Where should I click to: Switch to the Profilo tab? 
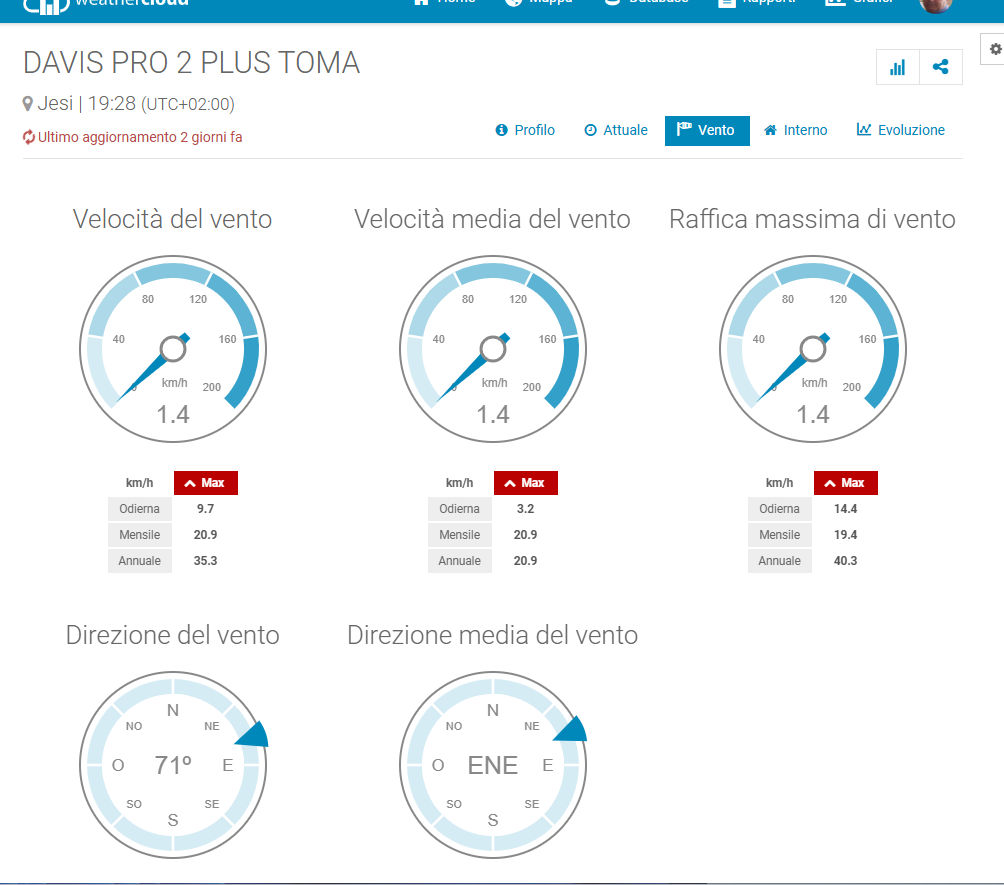[x=525, y=130]
